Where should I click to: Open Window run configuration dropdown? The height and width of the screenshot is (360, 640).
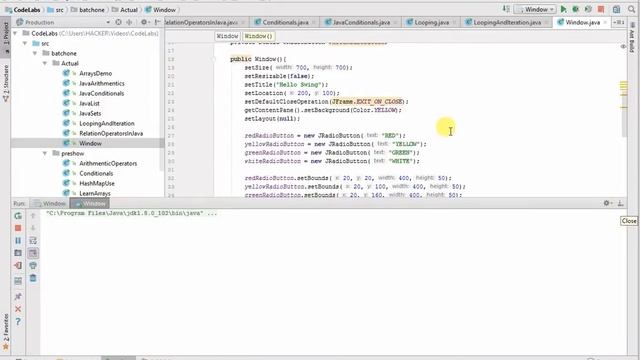point(535,9)
